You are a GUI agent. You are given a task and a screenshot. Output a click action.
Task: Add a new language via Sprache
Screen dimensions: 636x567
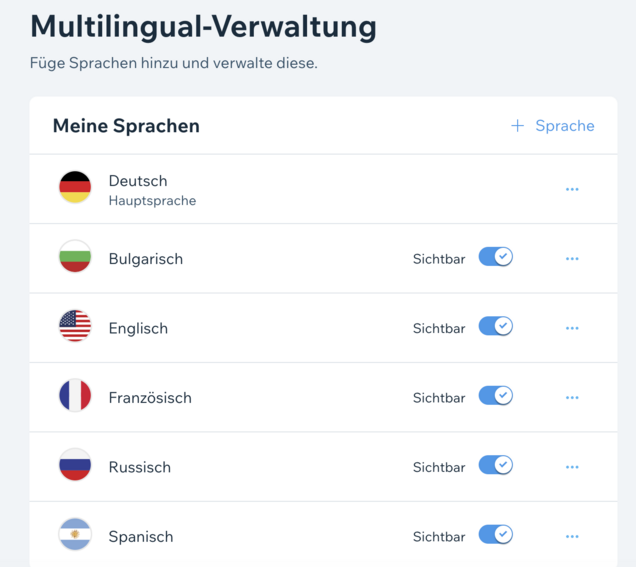pyautogui.click(x=552, y=126)
